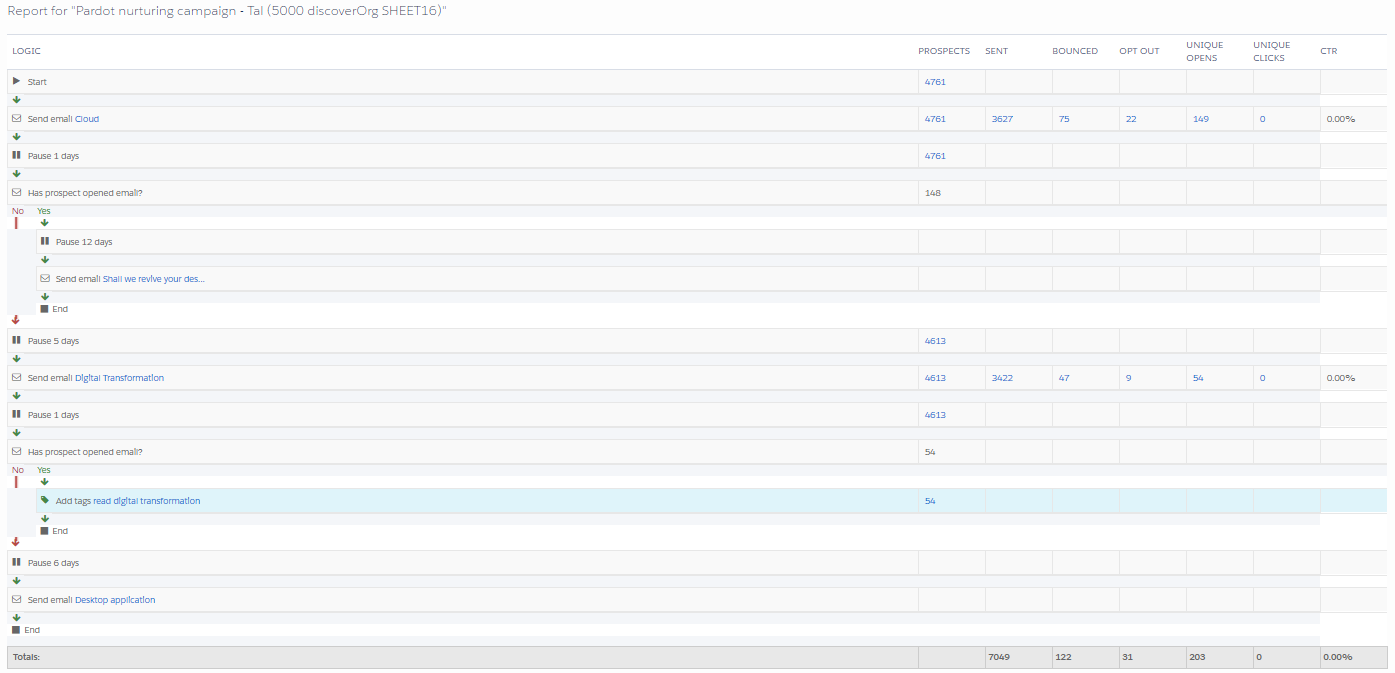Click envelope icon beside Desktop application email

point(16,599)
